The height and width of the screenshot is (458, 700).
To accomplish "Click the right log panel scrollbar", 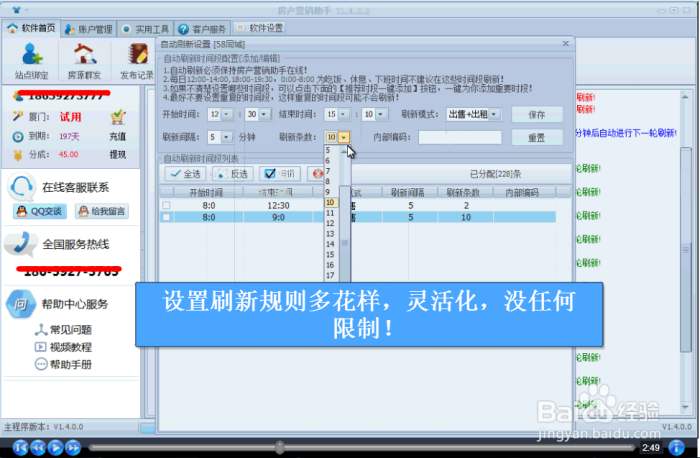I will tap(686, 252).
